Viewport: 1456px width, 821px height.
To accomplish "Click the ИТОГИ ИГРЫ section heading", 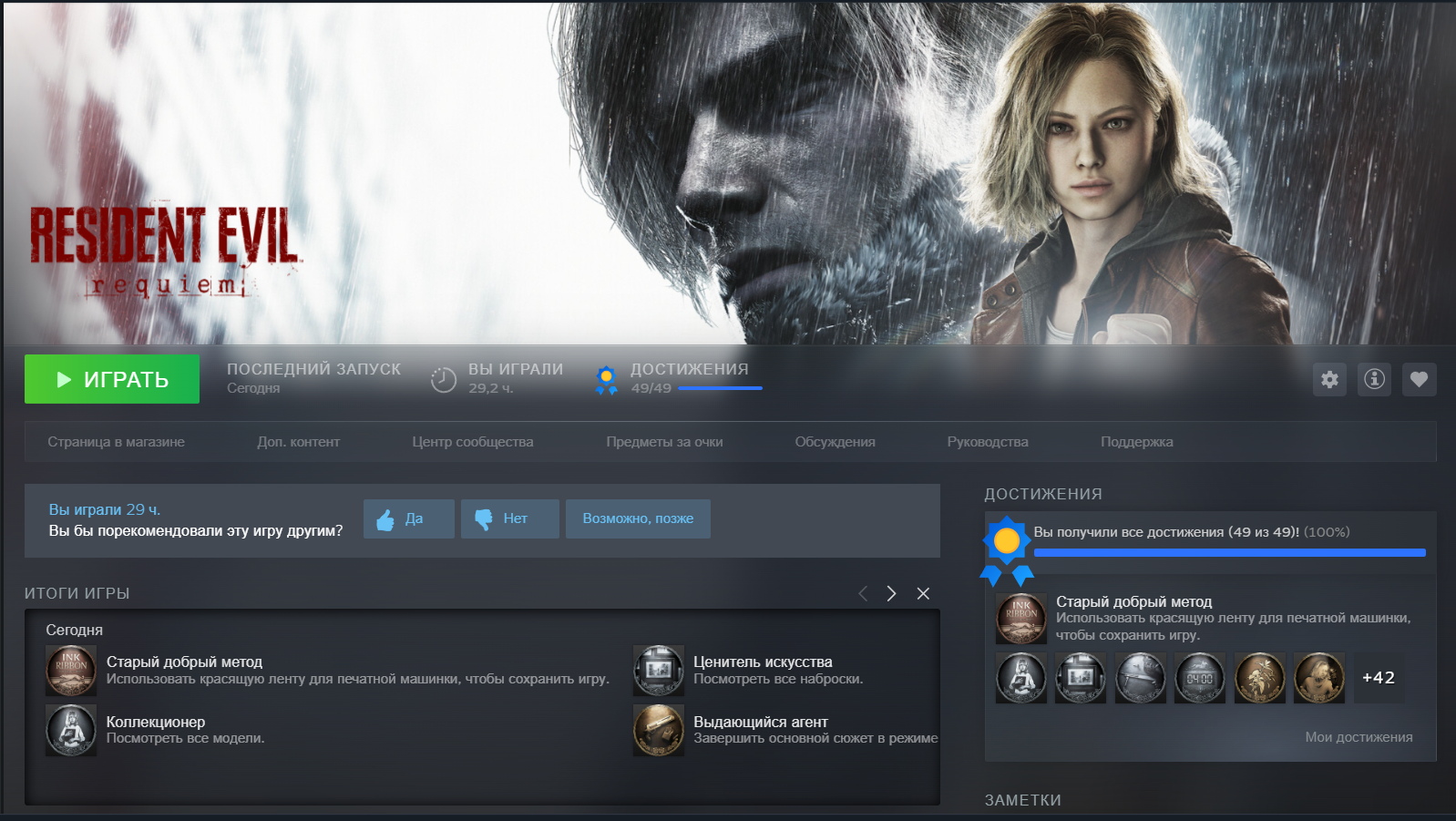I will point(77,593).
